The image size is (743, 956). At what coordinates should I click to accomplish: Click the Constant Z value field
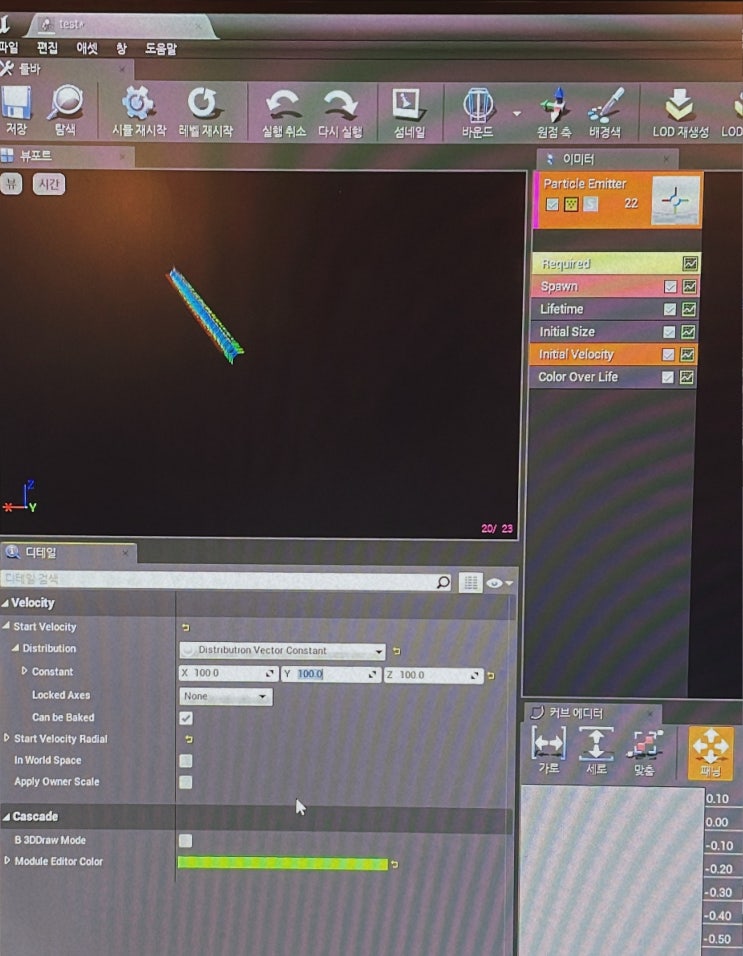(433, 675)
